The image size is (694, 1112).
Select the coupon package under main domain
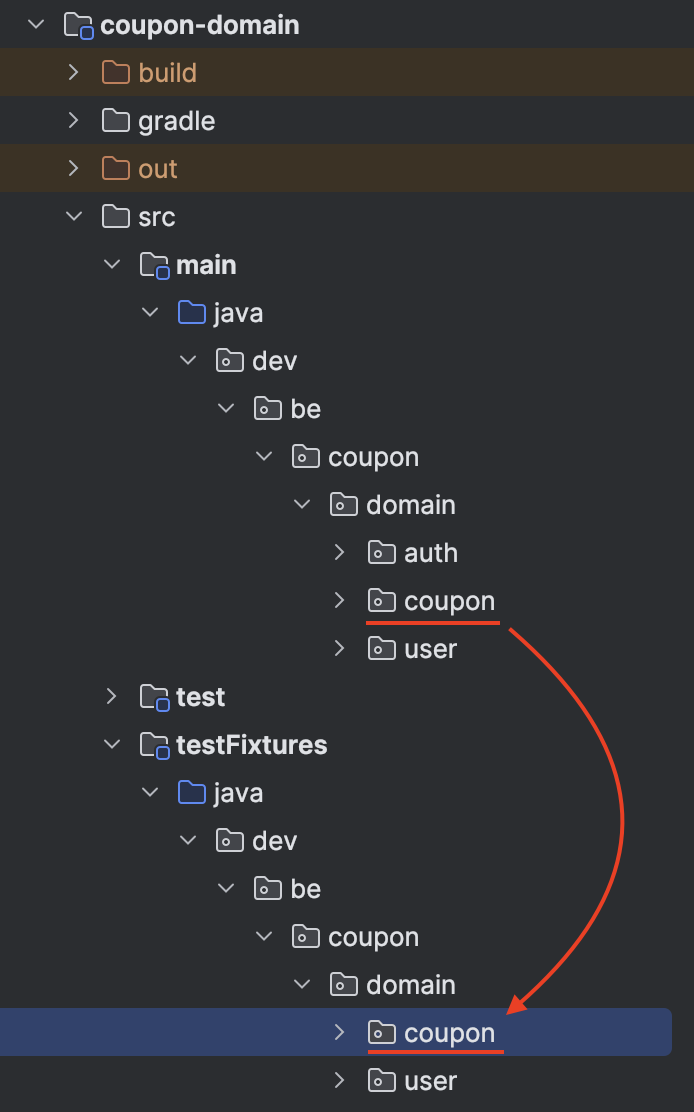tap(449, 600)
